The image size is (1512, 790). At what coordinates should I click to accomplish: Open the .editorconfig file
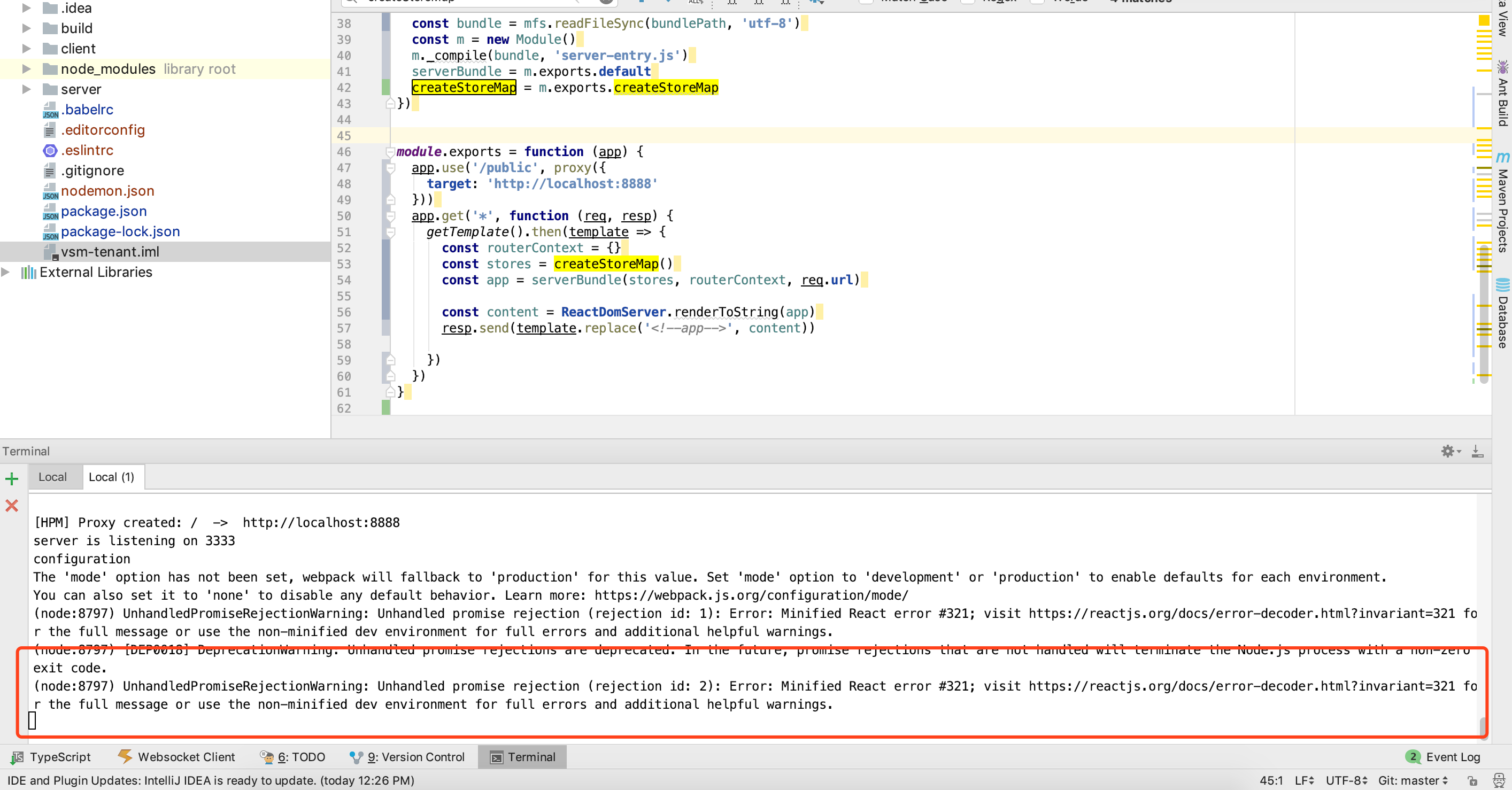[x=103, y=130]
